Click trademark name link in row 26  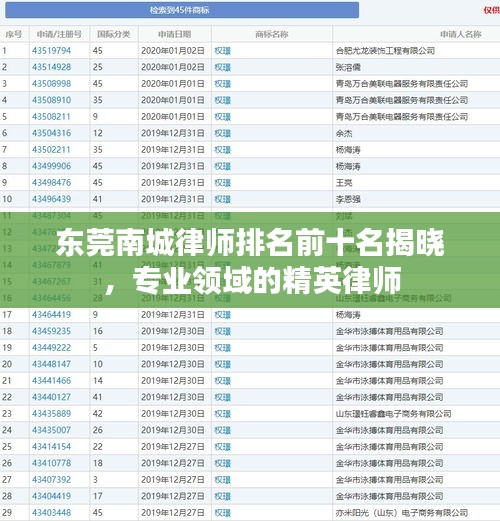(x=222, y=463)
